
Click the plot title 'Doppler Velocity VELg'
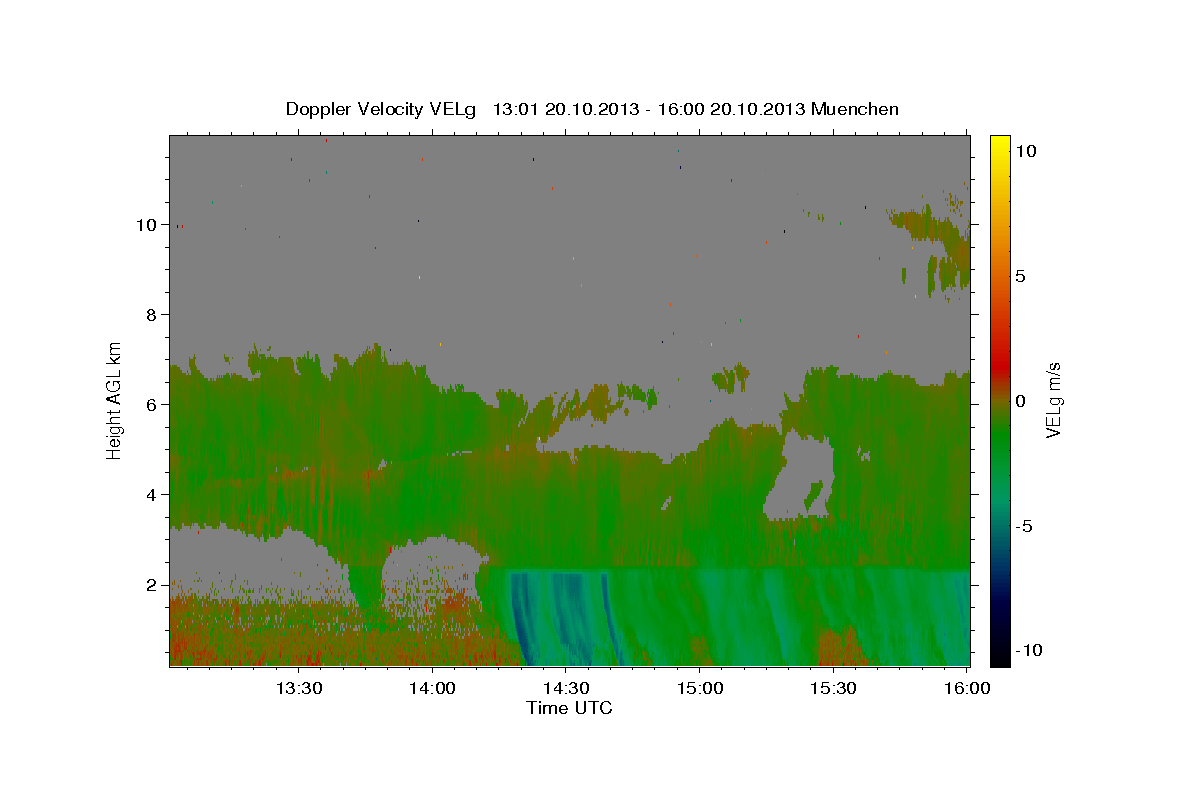click(382, 109)
